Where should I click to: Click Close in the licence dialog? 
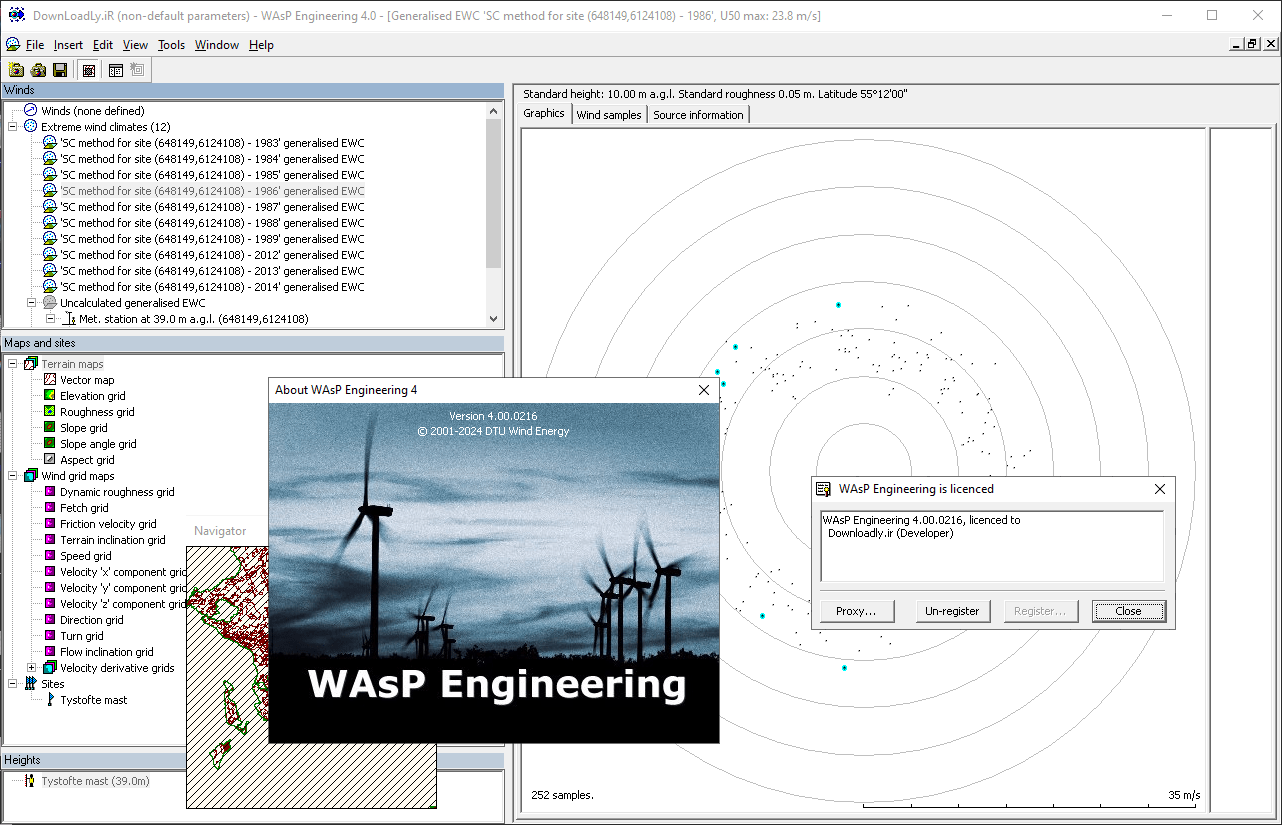click(1129, 611)
